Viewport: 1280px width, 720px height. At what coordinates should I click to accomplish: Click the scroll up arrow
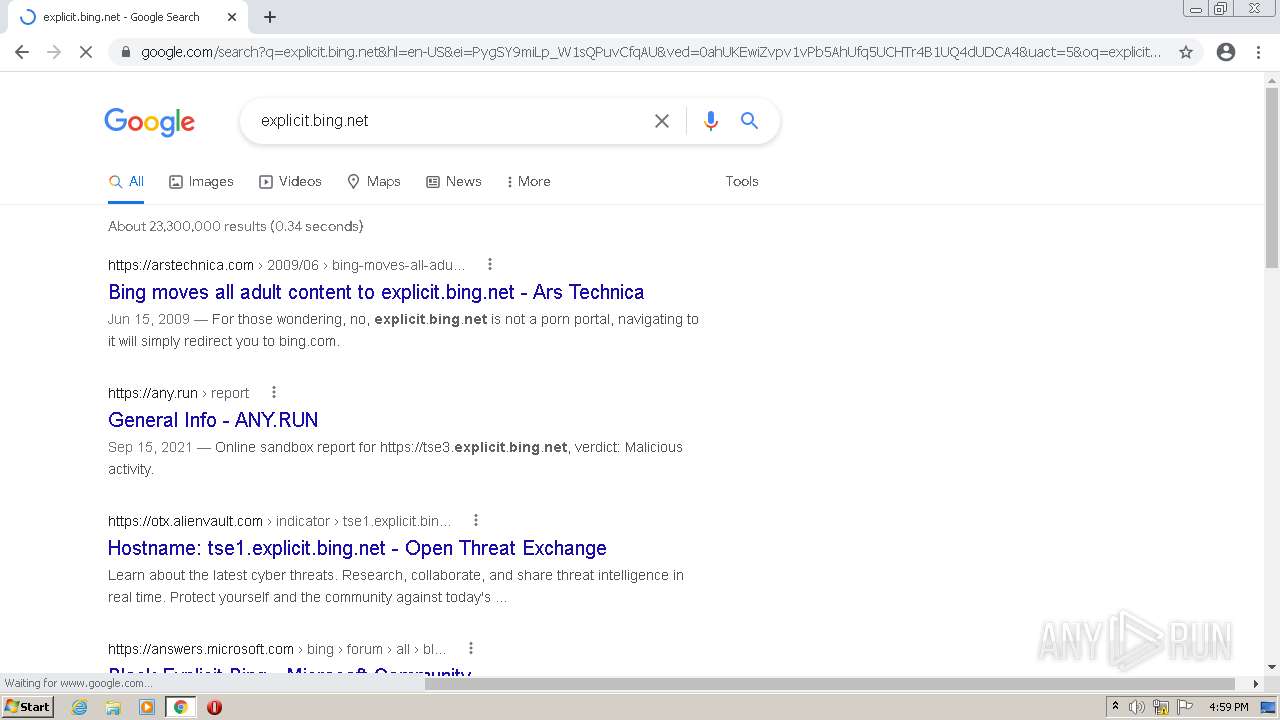[x=1272, y=79]
